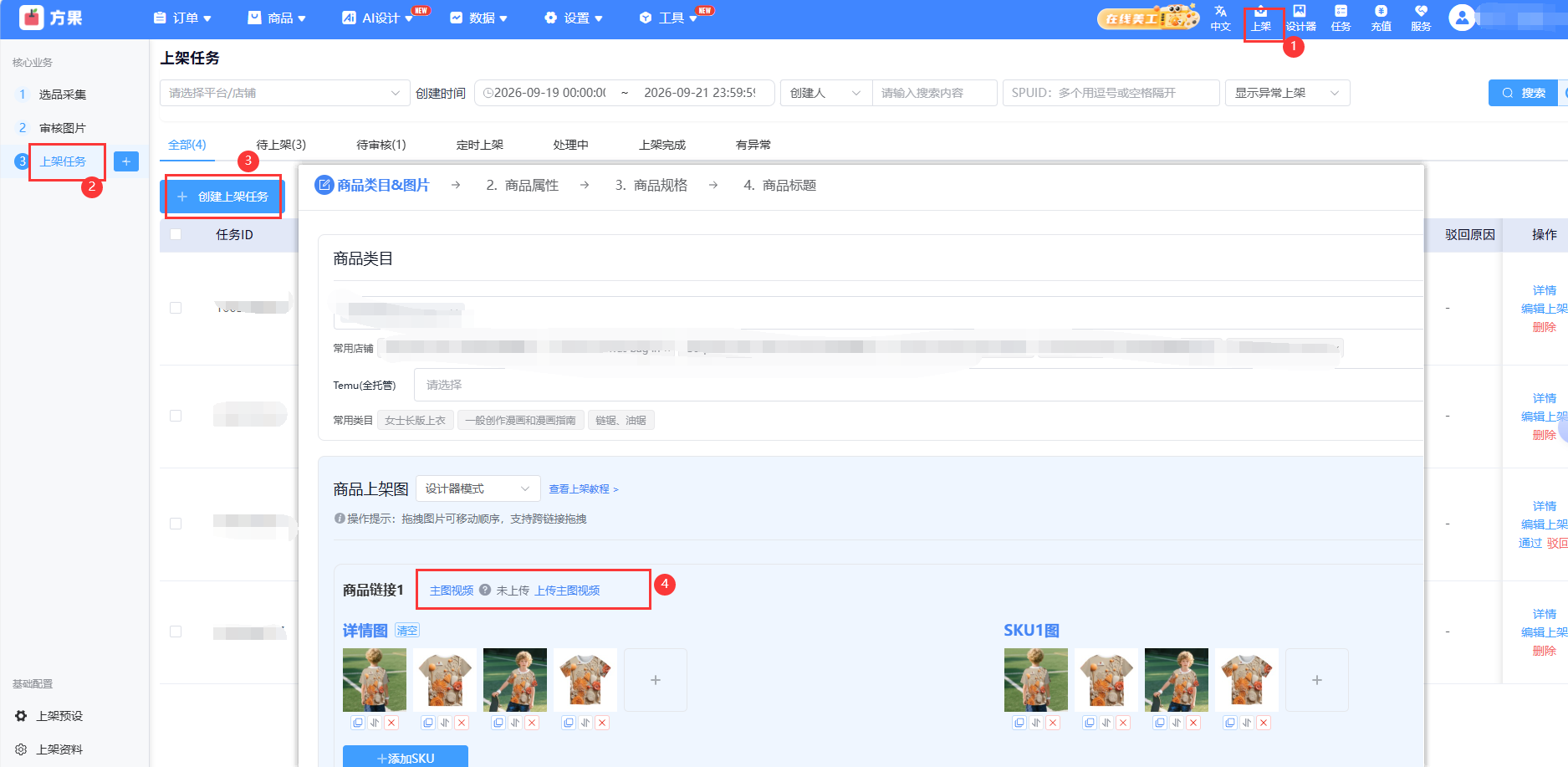
Task: Click the 上传主图视频 link
Action: pyautogui.click(x=568, y=591)
